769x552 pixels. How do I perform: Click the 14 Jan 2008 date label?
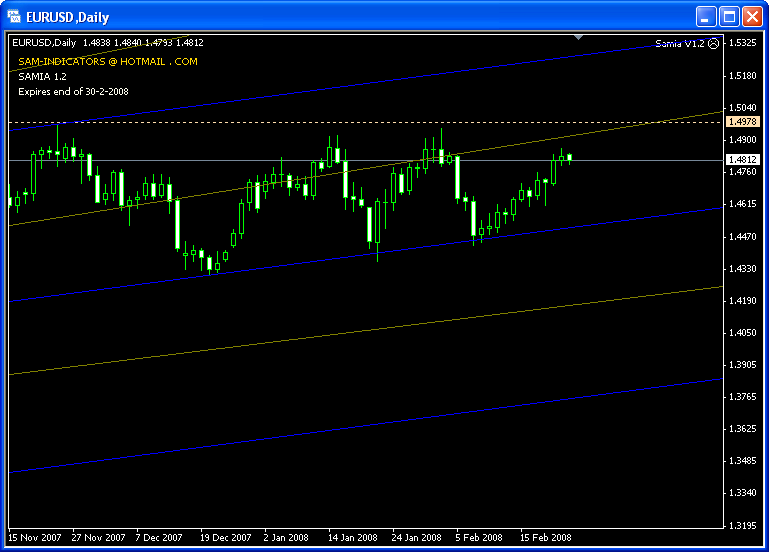pyautogui.click(x=353, y=538)
